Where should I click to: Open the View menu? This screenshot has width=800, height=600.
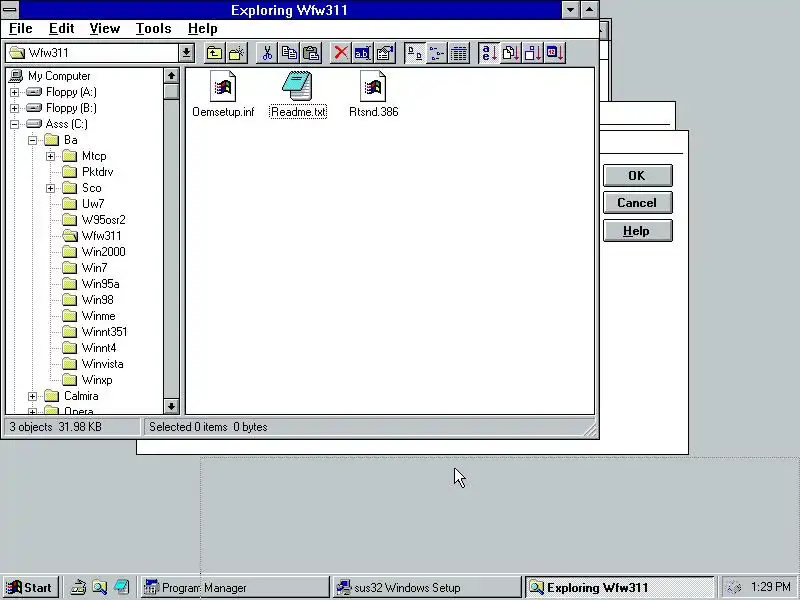[x=105, y=29]
